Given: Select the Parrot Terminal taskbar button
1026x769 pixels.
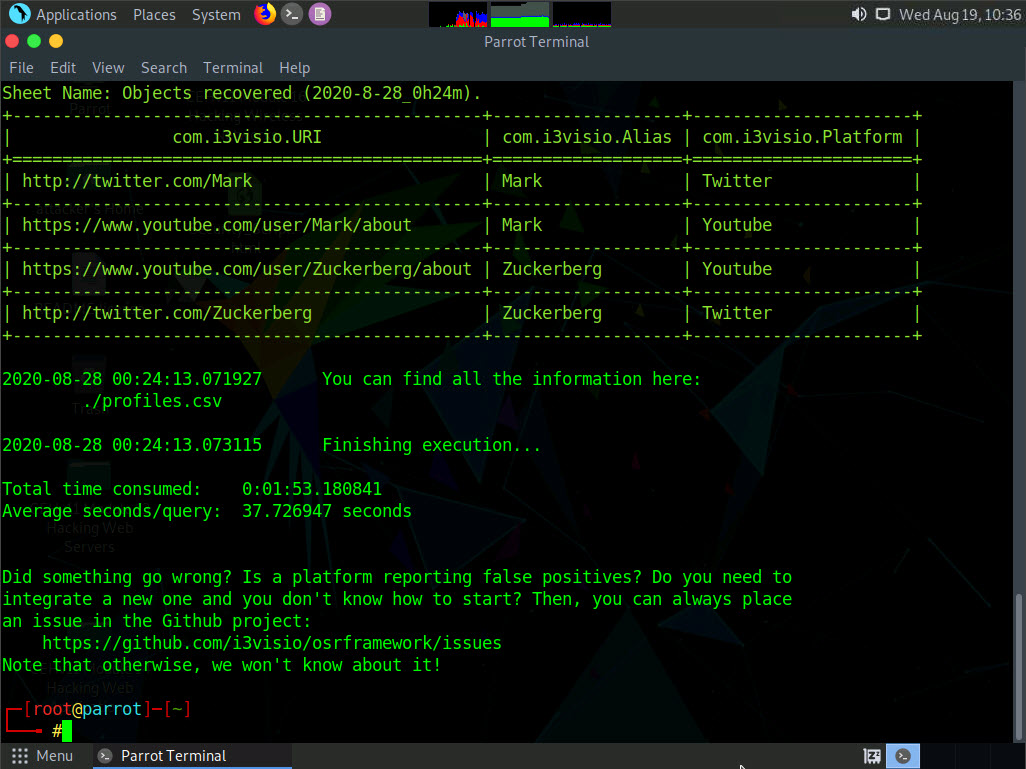Looking at the screenshot, I should (x=192, y=756).
